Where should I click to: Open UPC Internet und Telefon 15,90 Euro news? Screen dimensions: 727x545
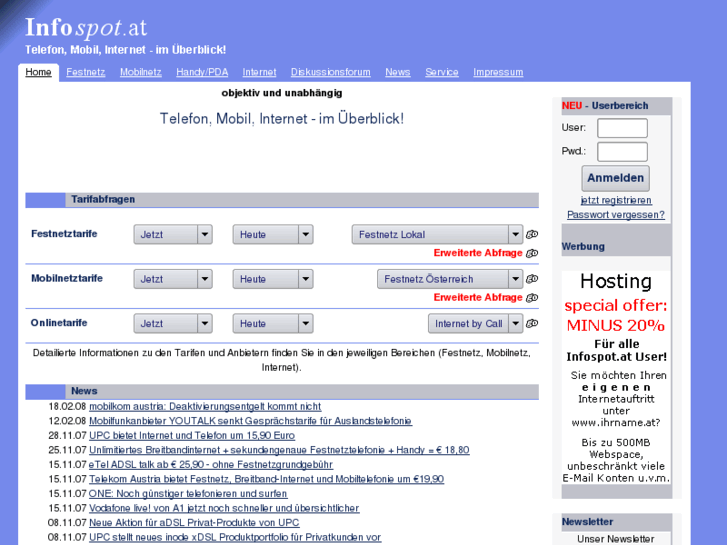pyautogui.click(x=192, y=436)
